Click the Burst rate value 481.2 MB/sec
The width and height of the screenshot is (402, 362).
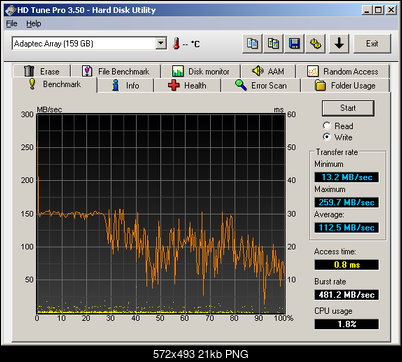[347, 295]
